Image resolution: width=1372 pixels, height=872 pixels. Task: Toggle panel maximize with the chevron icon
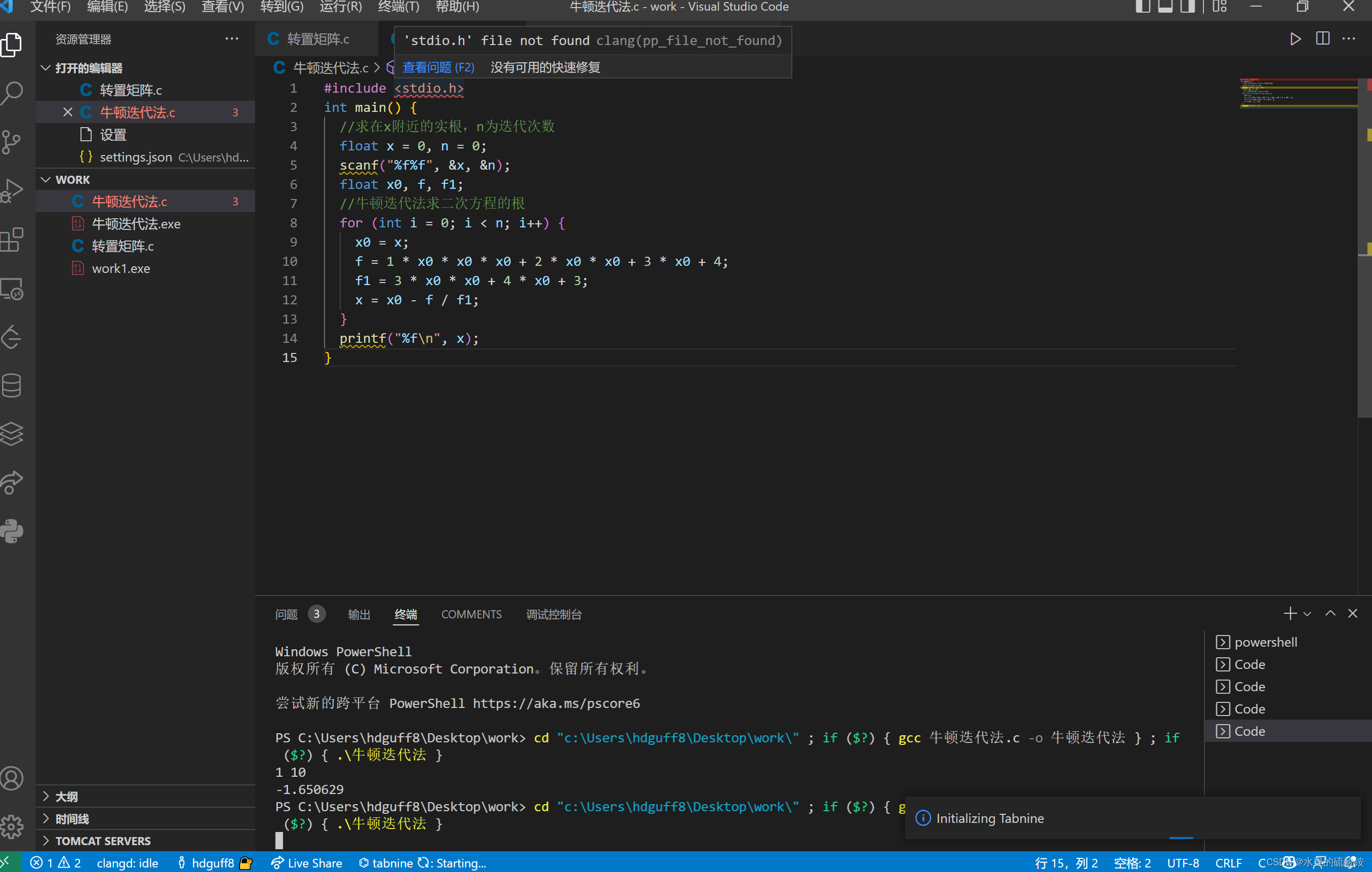[1330, 613]
